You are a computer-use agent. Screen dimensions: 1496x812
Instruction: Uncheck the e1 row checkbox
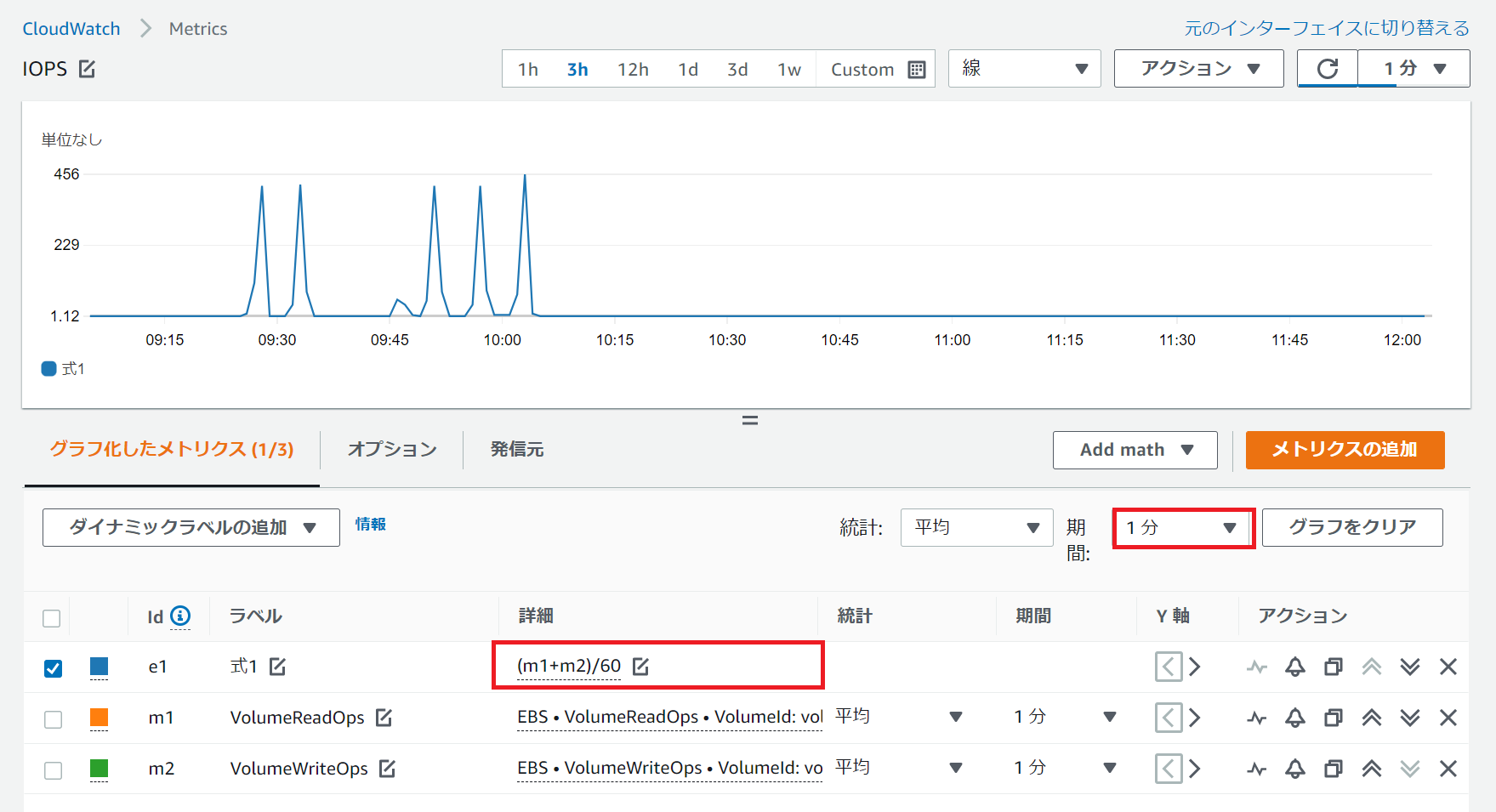53,668
